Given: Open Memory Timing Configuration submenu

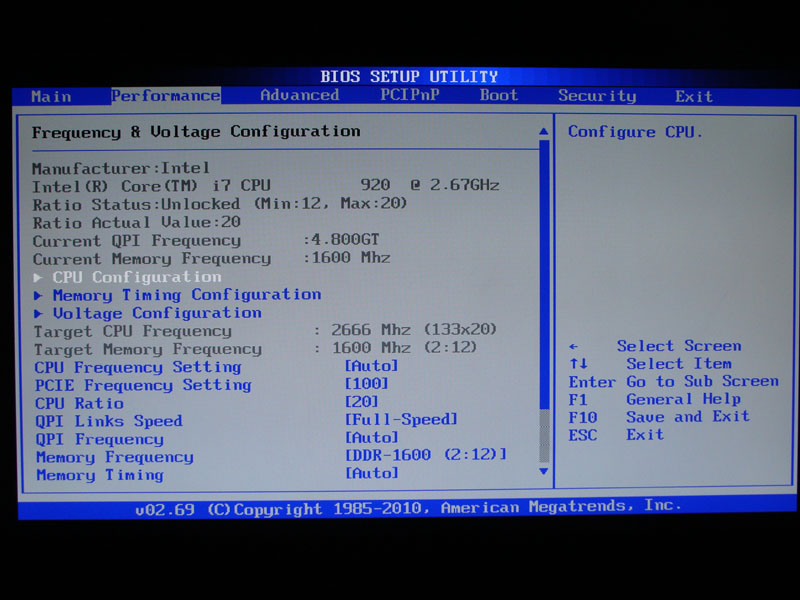Looking at the screenshot, I should click(x=187, y=295).
